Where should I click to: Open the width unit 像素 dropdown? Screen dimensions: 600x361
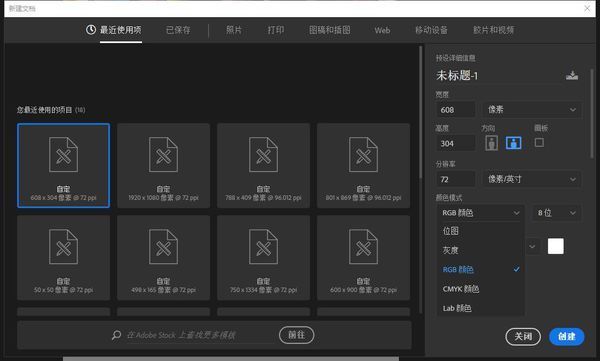(x=532, y=109)
